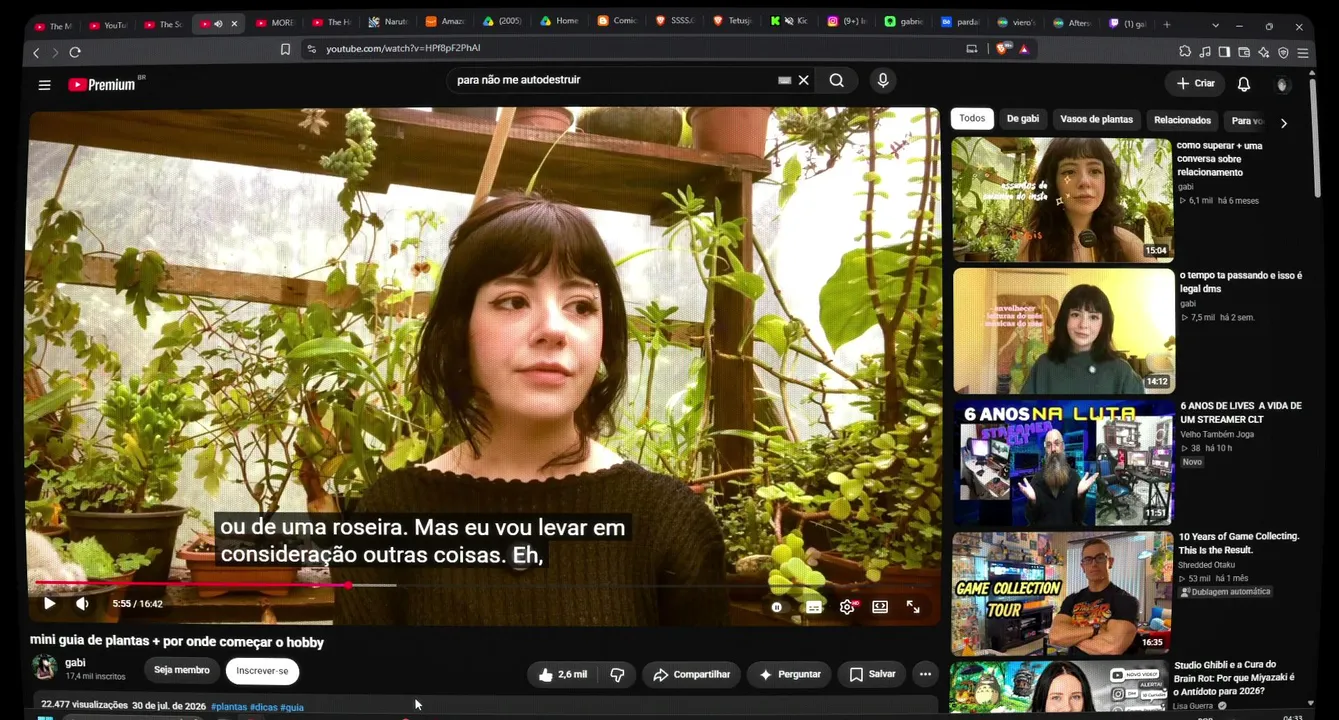The image size is (1339, 720).
Task: Open more actions three-dot menu
Action: pyautogui.click(x=925, y=675)
